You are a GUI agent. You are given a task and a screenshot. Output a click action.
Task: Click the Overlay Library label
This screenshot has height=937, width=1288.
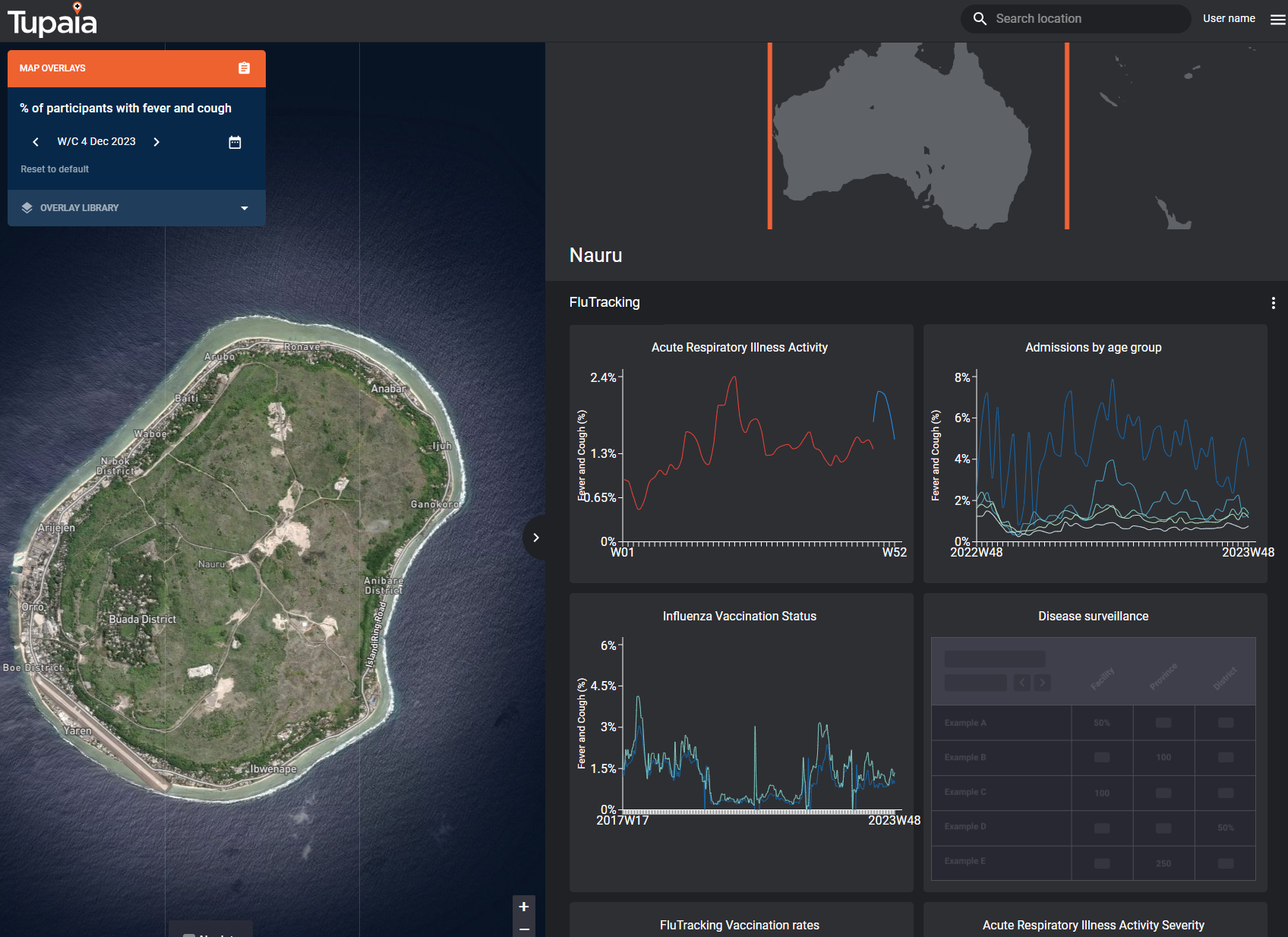tap(80, 208)
